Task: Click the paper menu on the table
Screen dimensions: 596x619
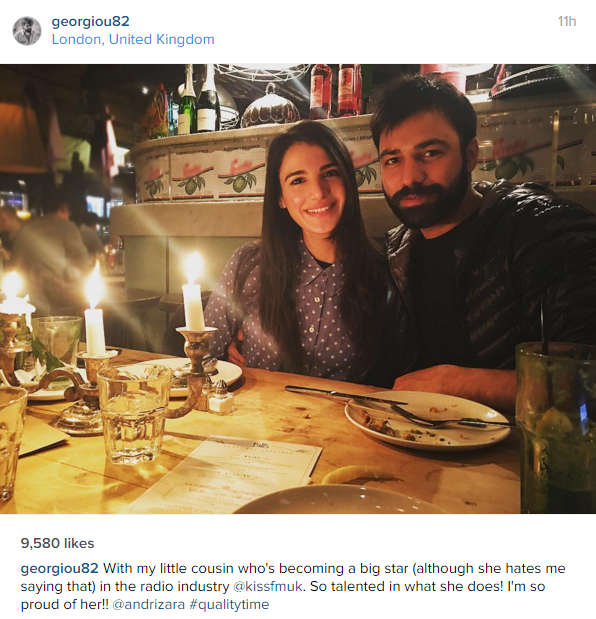Action: click(228, 473)
